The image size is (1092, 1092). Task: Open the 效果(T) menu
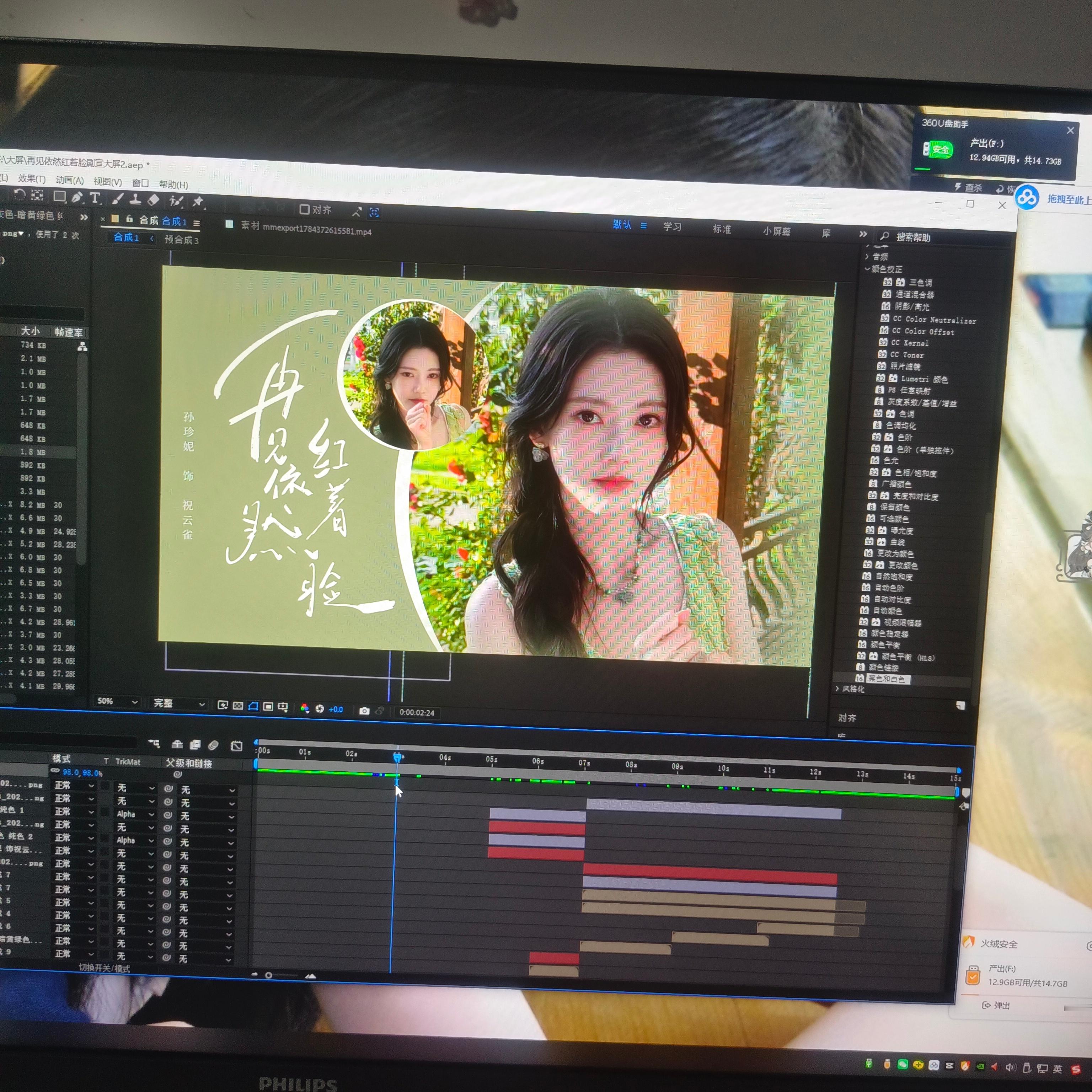(x=32, y=178)
